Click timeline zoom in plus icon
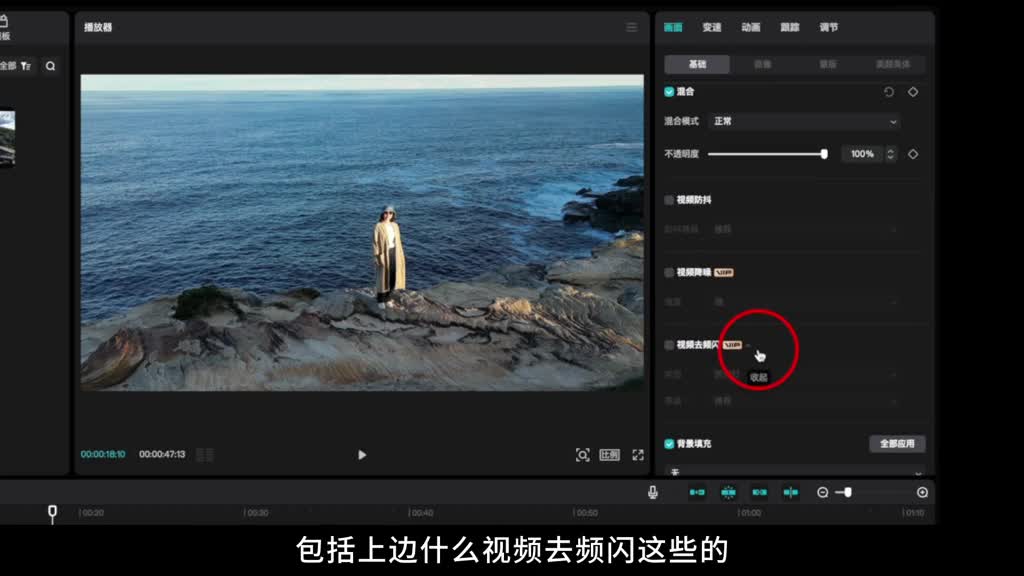The width and height of the screenshot is (1024, 576). click(x=922, y=492)
